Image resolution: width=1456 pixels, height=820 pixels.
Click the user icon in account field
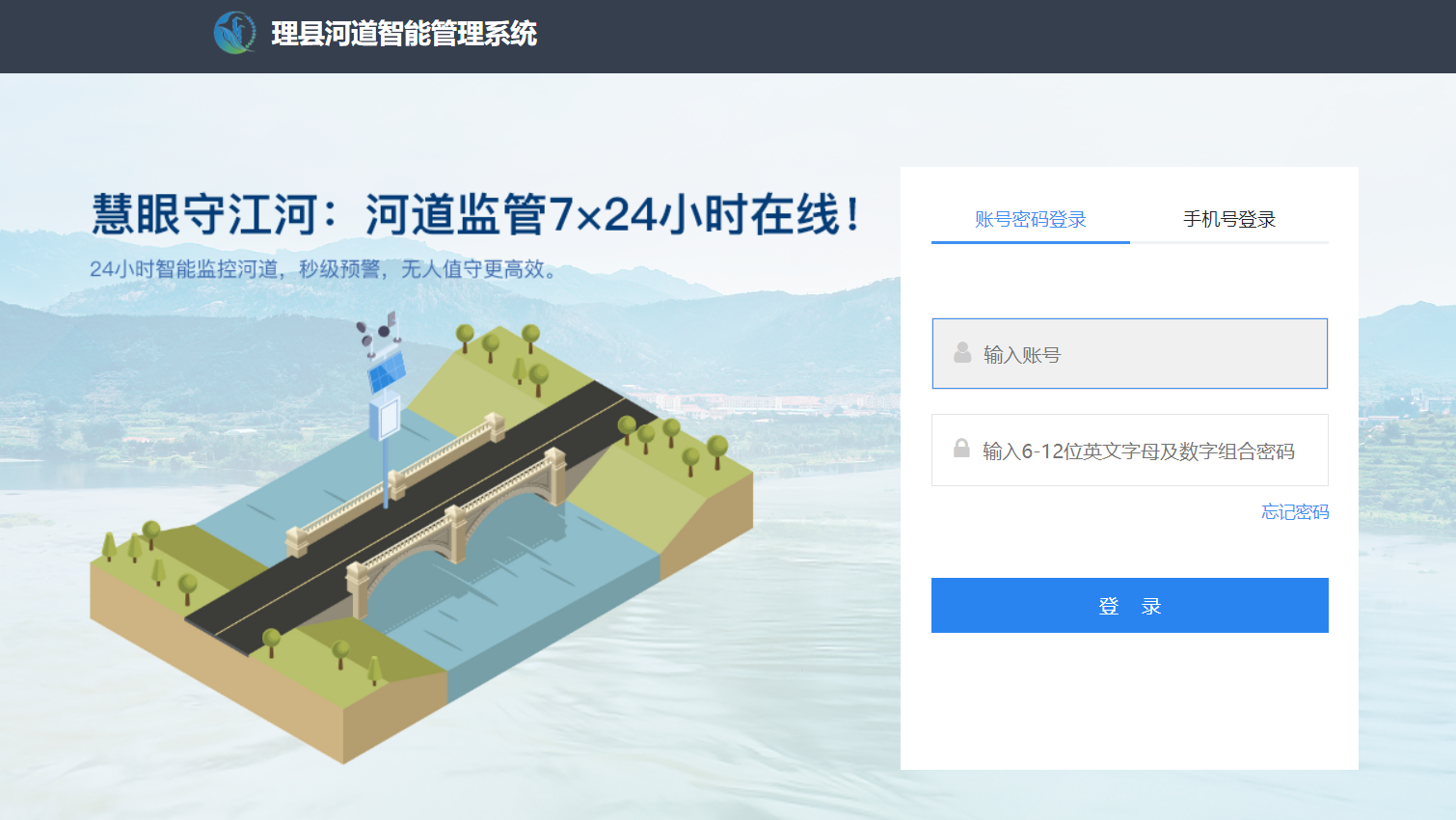962,353
